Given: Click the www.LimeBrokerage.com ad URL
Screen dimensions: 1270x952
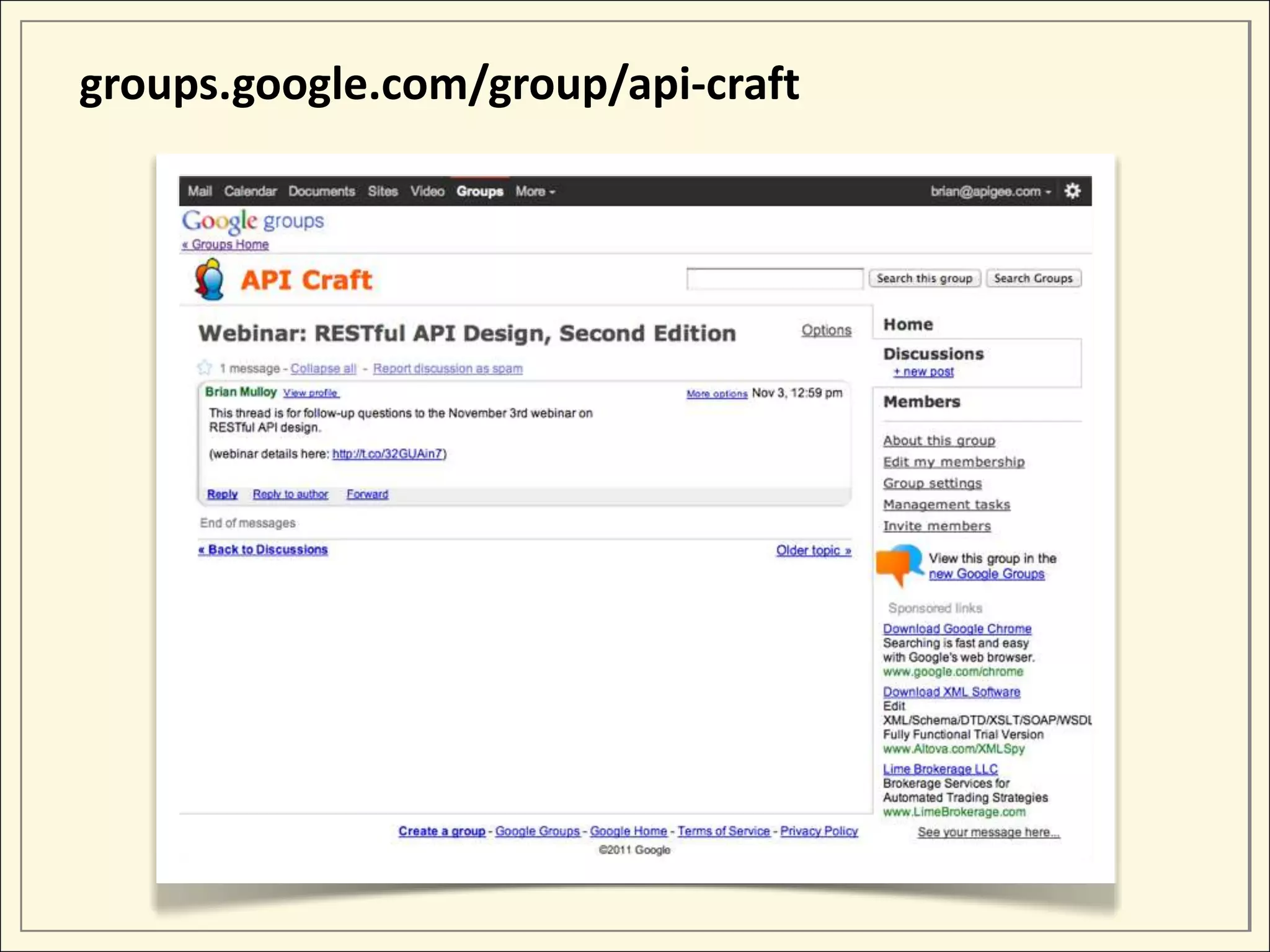Looking at the screenshot, I should [954, 812].
